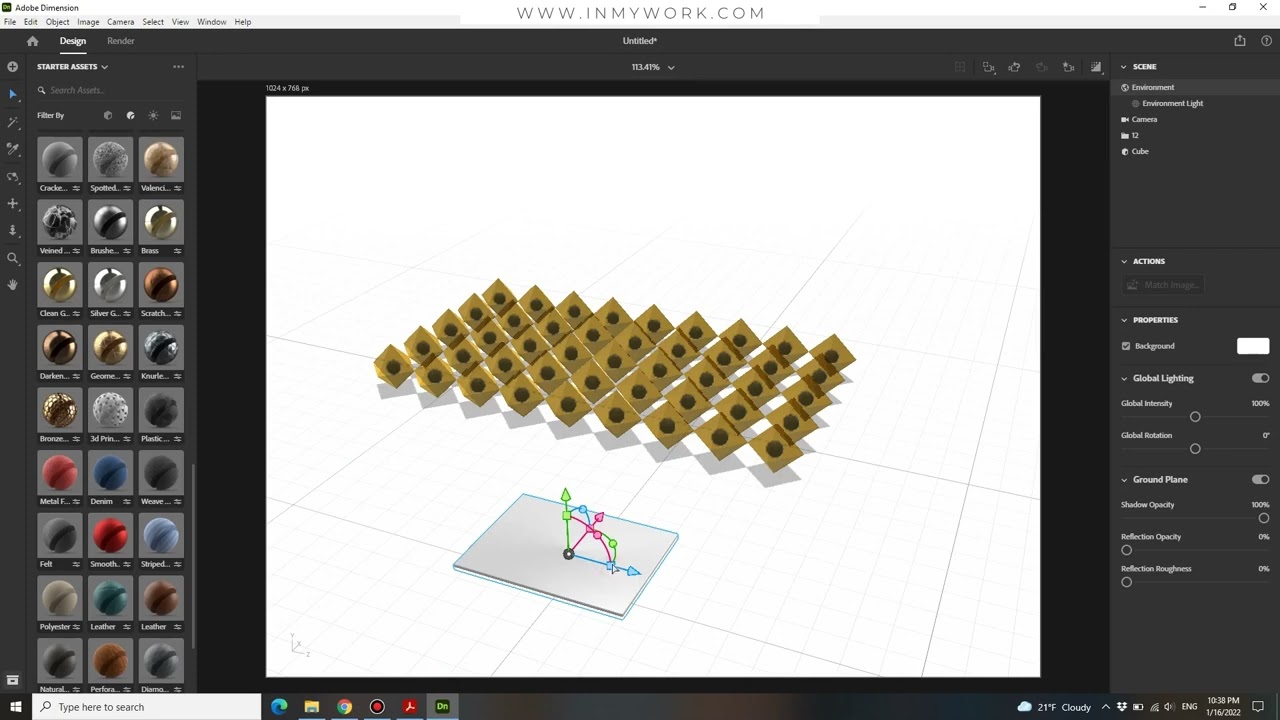
Task: Select the Smooth red material thumbnail
Action: pyautogui.click(x=110, y=536)
